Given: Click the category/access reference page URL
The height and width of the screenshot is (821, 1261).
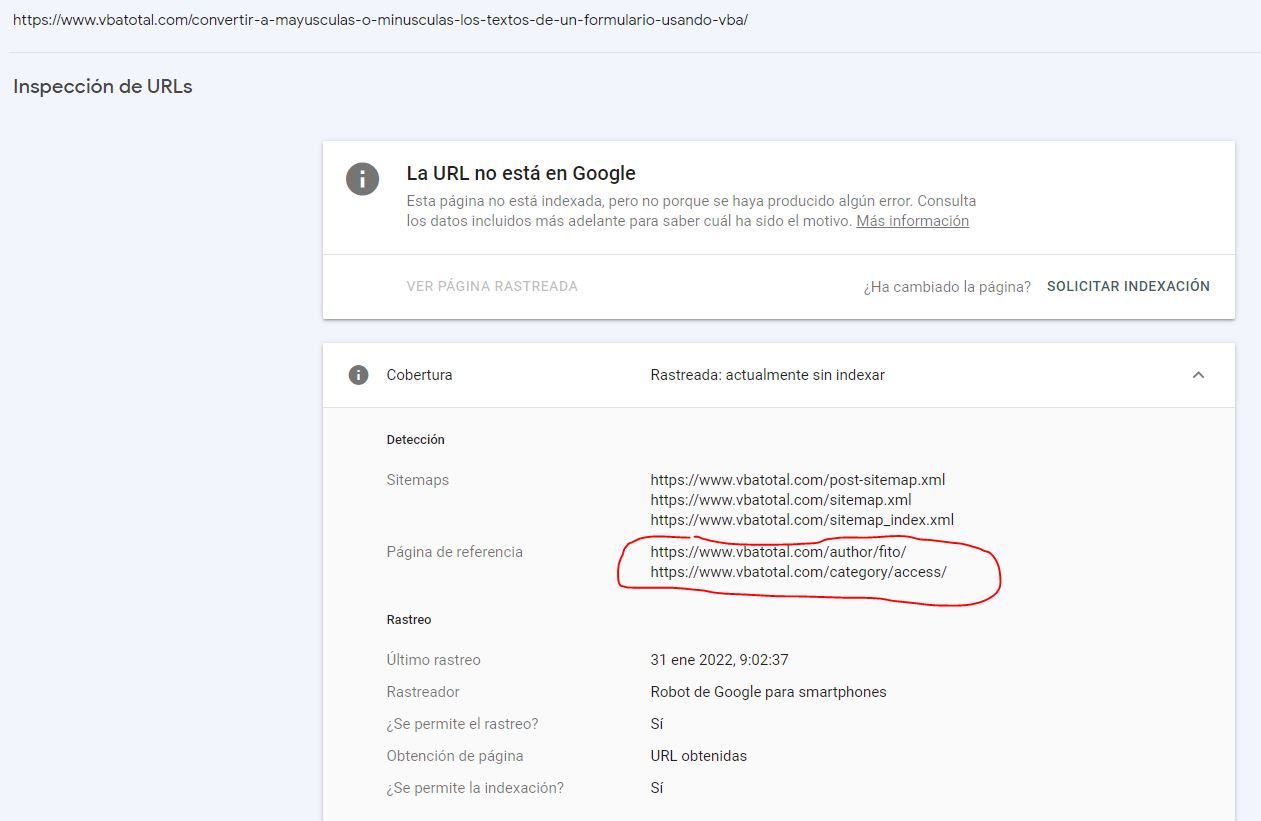Looking at the screenshot, I should [x=798, y=572].
